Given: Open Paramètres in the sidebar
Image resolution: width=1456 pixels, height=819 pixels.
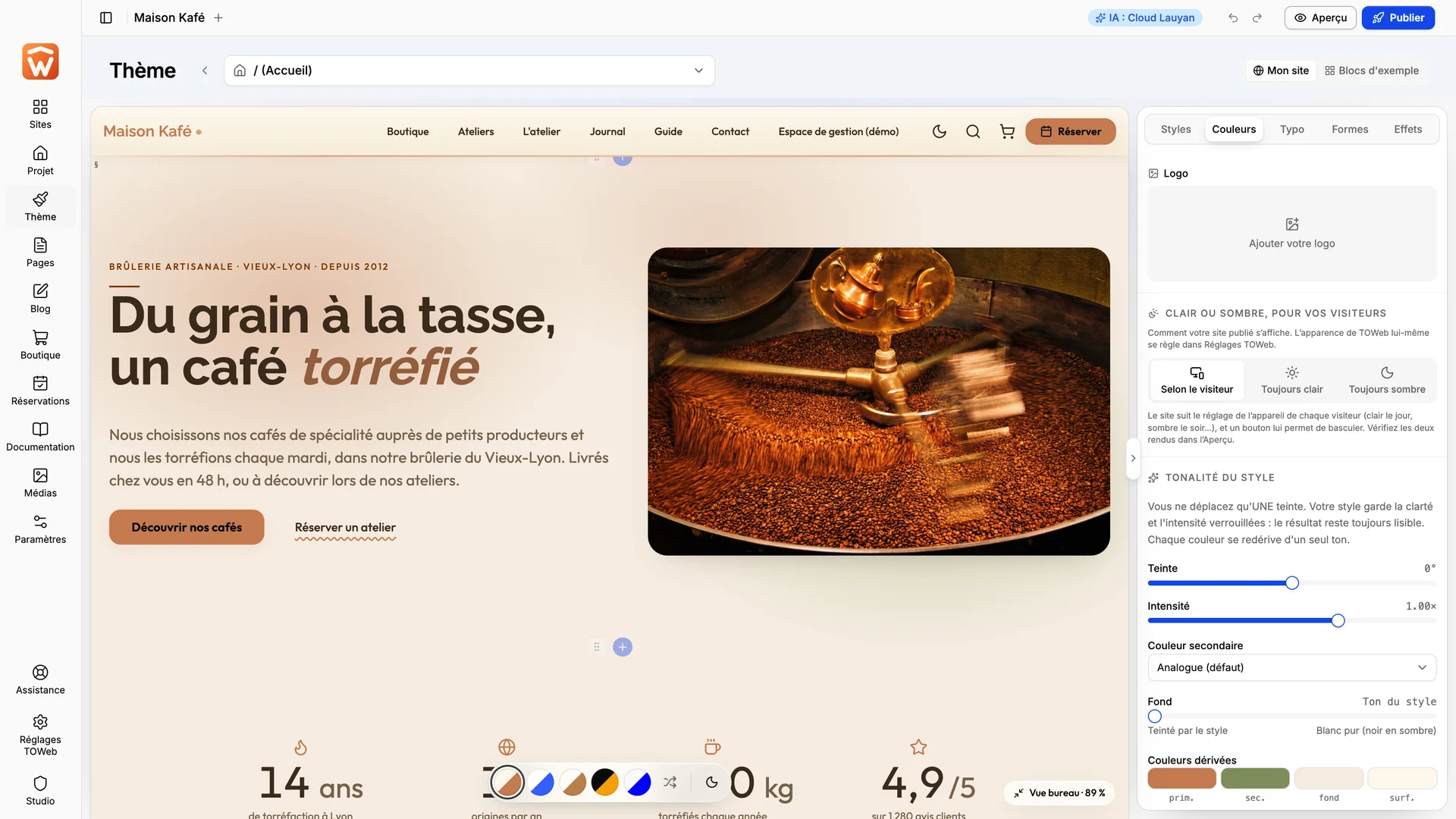Looking at the screenshot, I should tap(40, 529).
